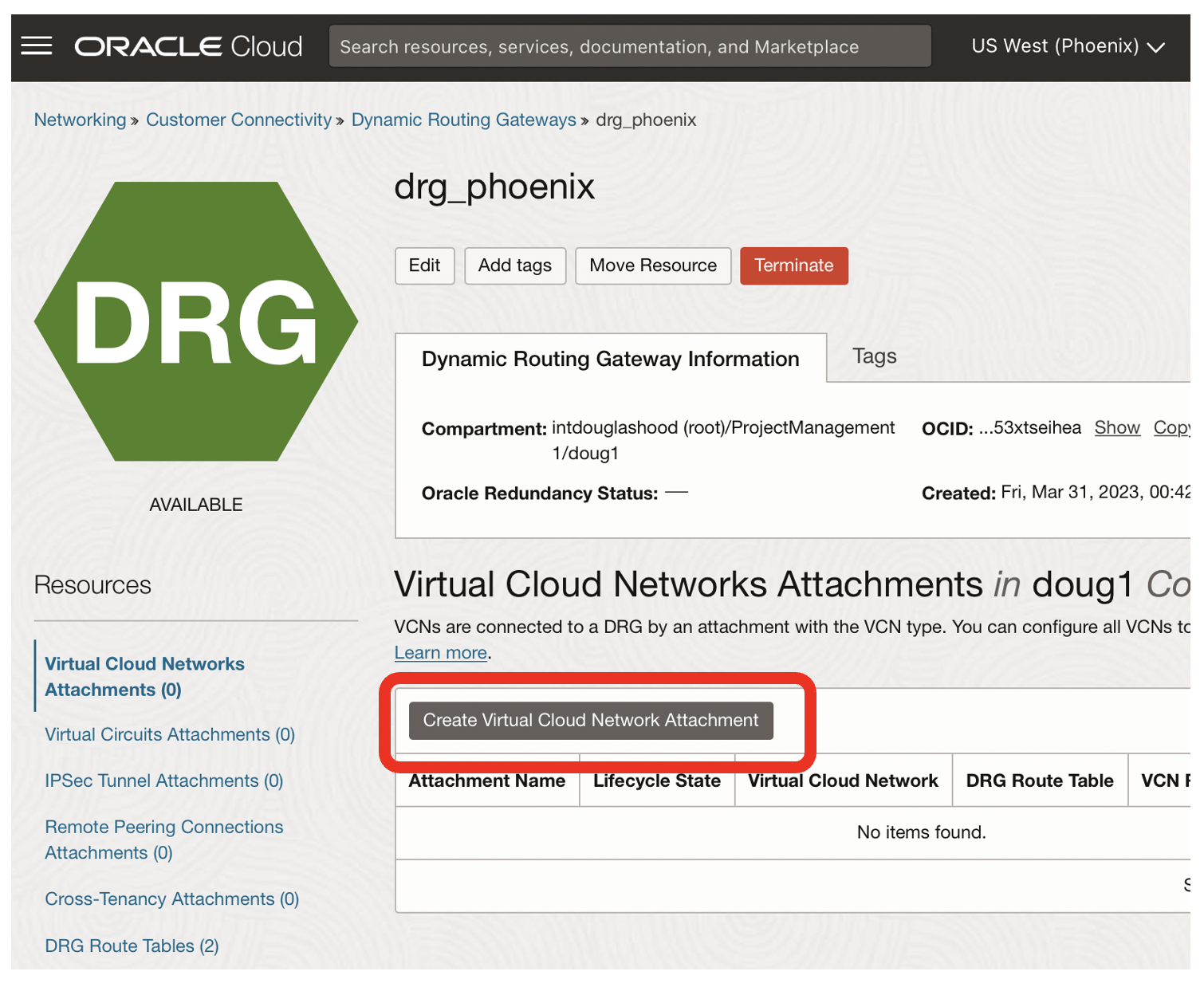
Task: Select Virtual Cloud Networks Attachments (0) resource
Action: [x=144, y=677]
